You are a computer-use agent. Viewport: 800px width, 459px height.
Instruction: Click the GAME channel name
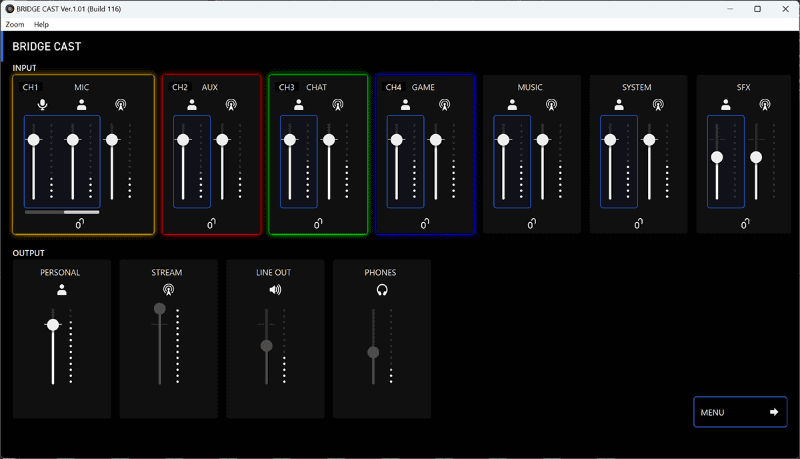coord(423,87)
